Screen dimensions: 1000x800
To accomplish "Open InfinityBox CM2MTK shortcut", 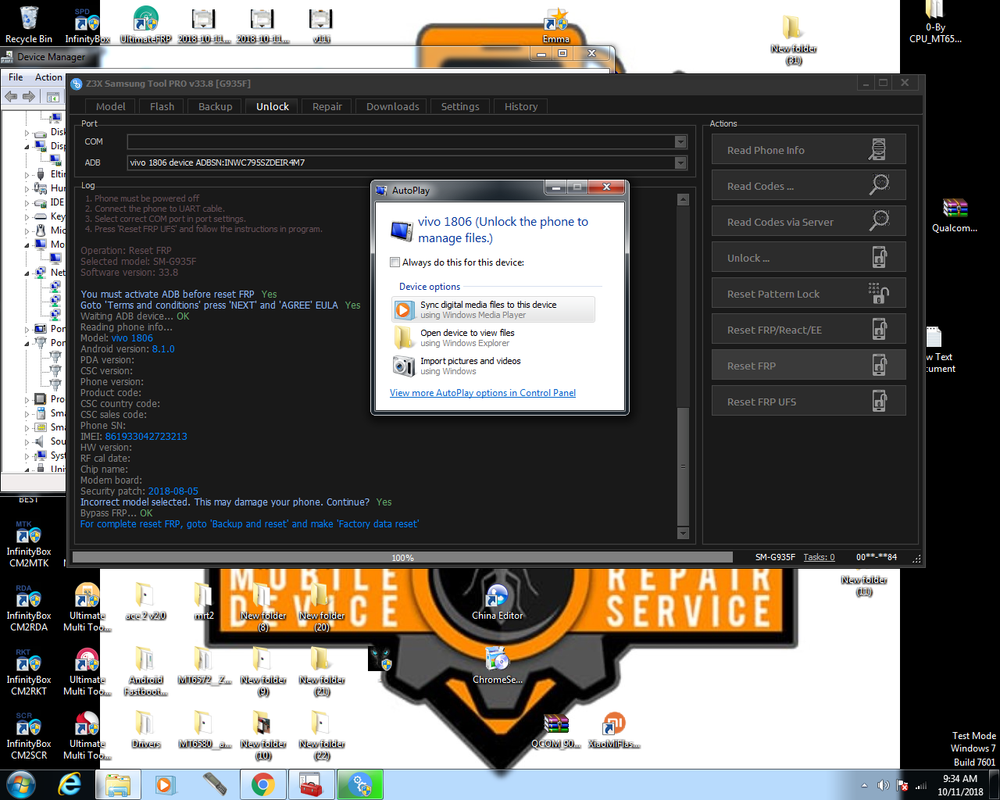I will (x=29, y=544).
